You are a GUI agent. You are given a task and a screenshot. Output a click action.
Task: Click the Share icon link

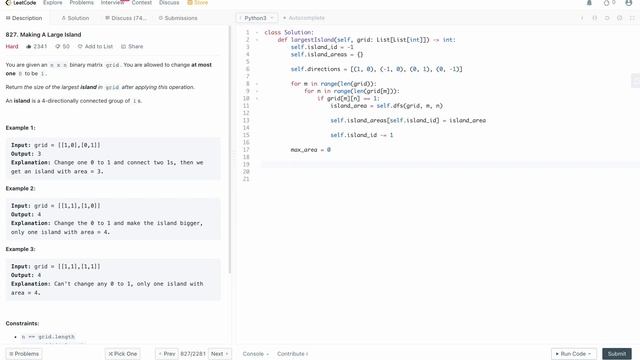[x=132, y=47]
